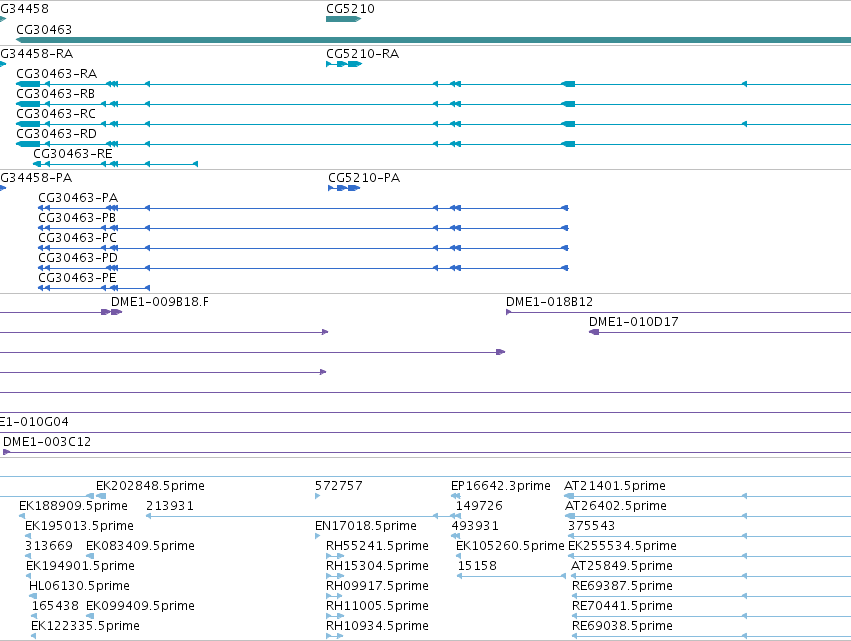Select feature 493931

(475, 526)
